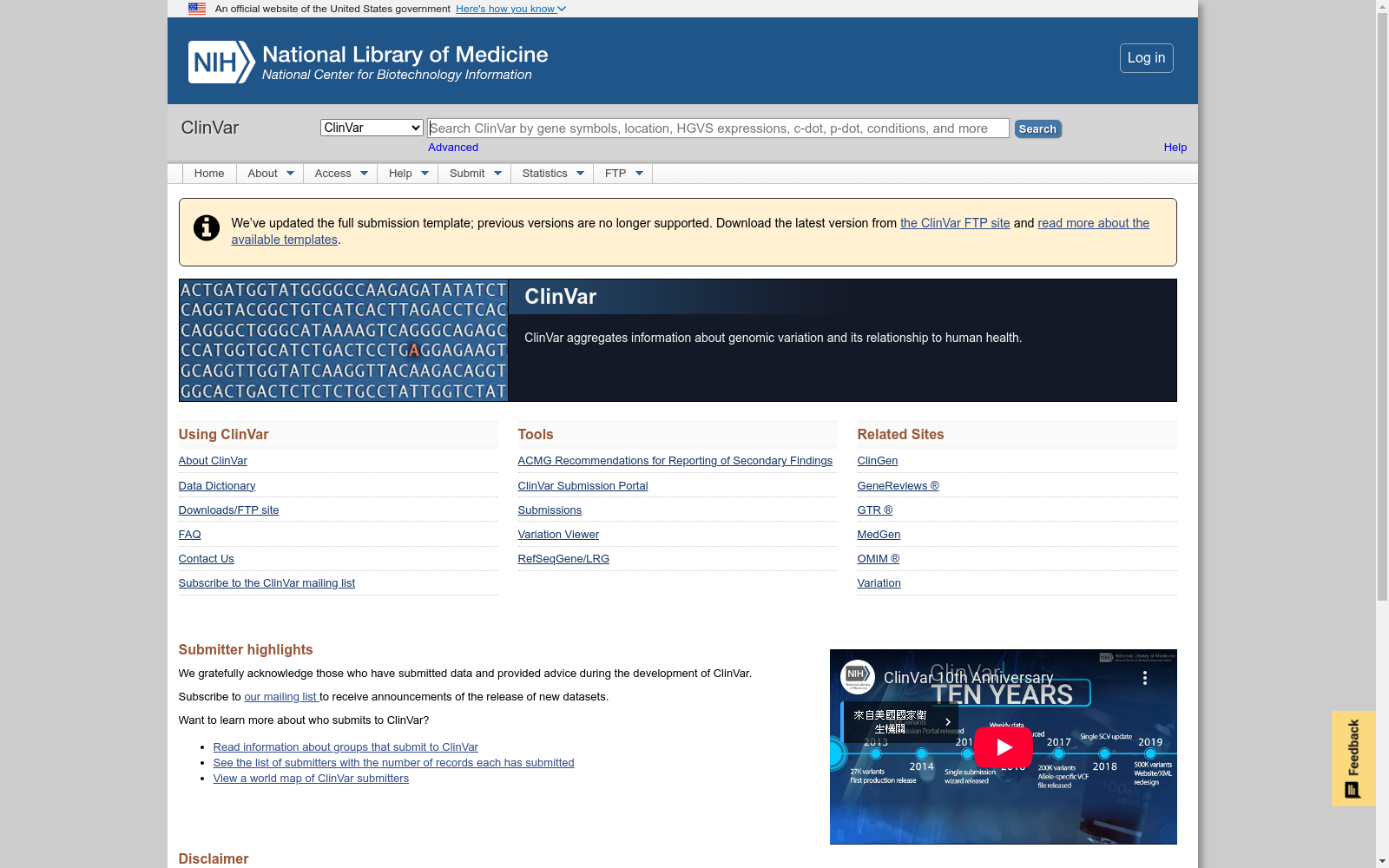The height and width of the screenshot is (868, 1389).
Task: Open About ClinVar link
Action: (x=213, y=461)
